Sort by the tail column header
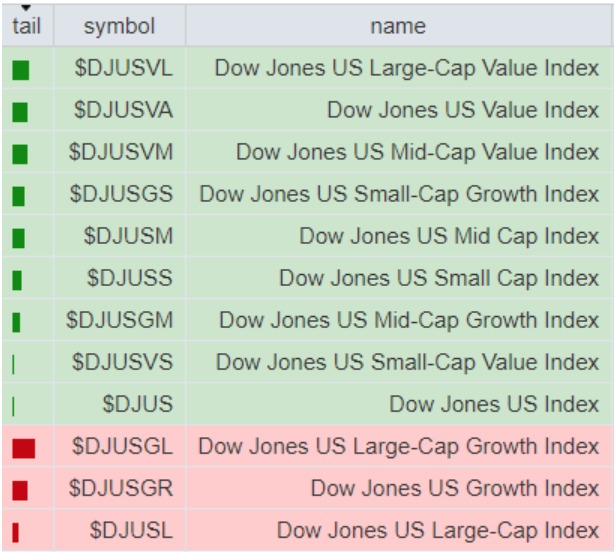Screen dimensions: 616x552 pos(26,26)
